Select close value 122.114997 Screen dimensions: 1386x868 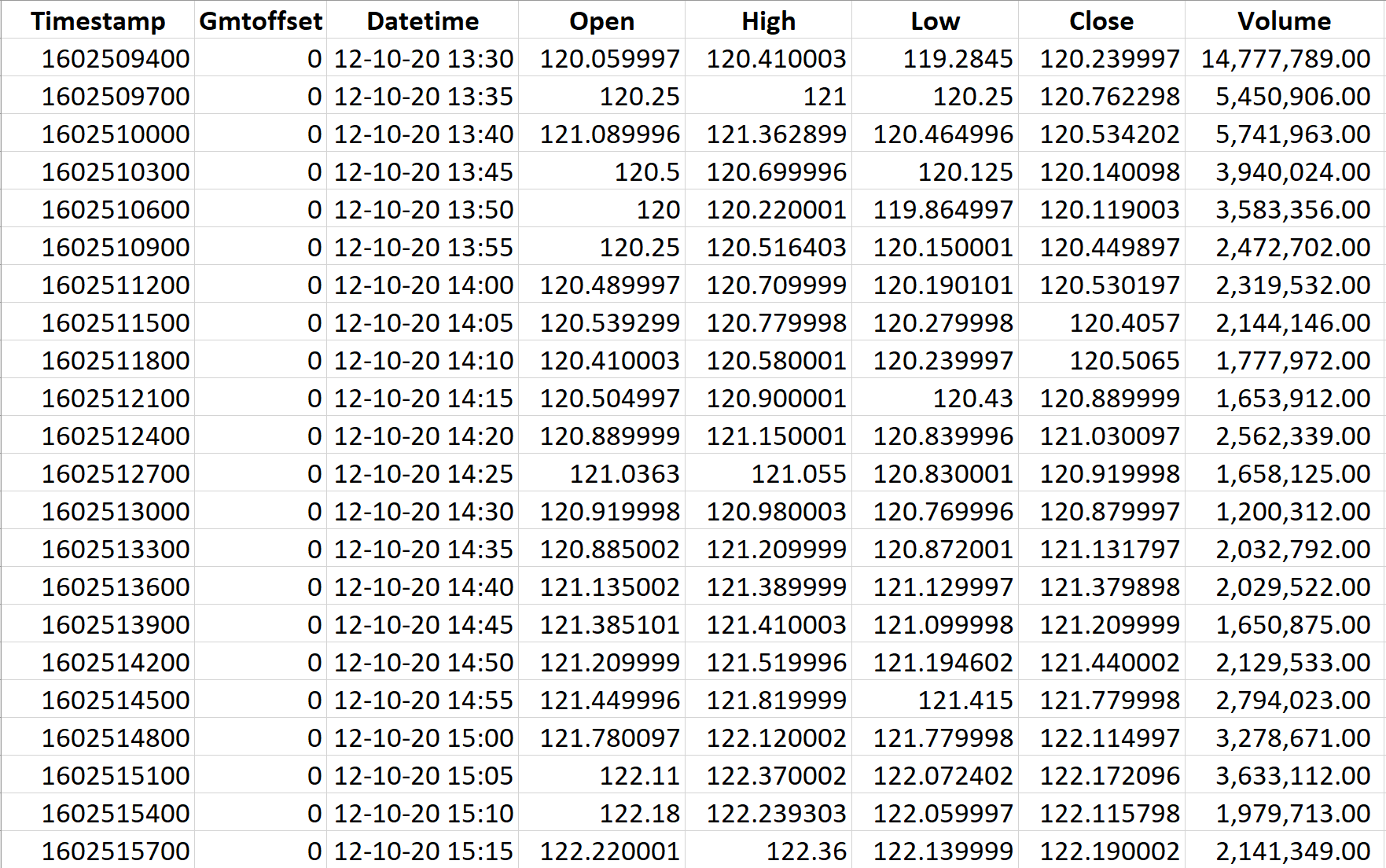coord(1102,737)
